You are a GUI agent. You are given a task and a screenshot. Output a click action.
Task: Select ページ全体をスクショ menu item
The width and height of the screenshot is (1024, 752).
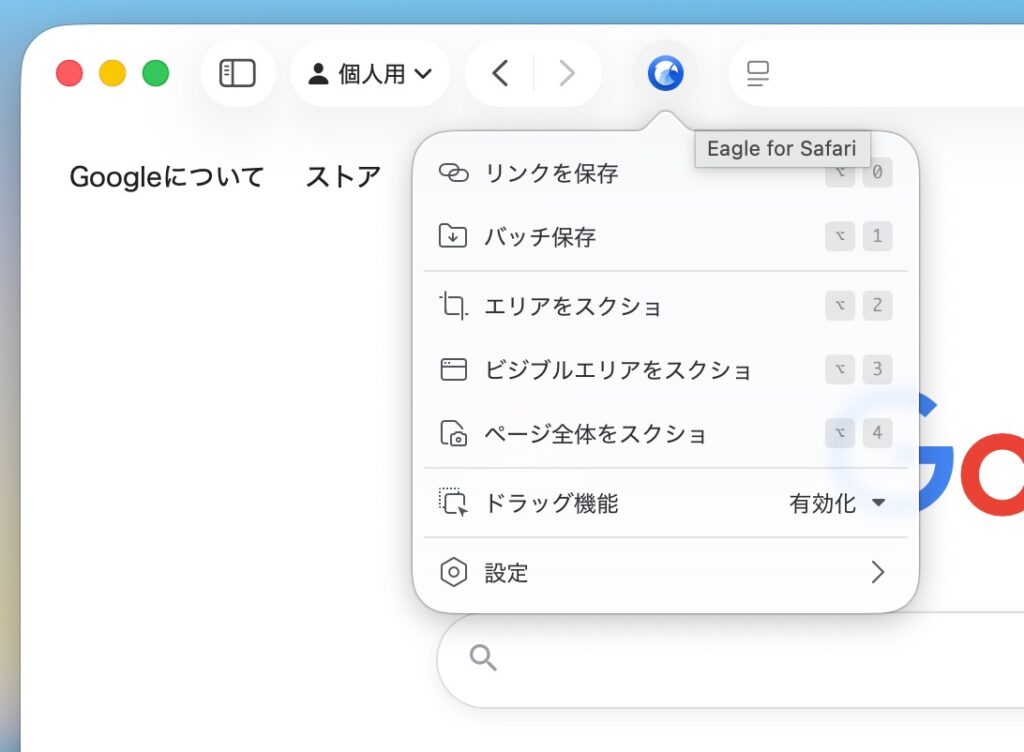[596, 434]
